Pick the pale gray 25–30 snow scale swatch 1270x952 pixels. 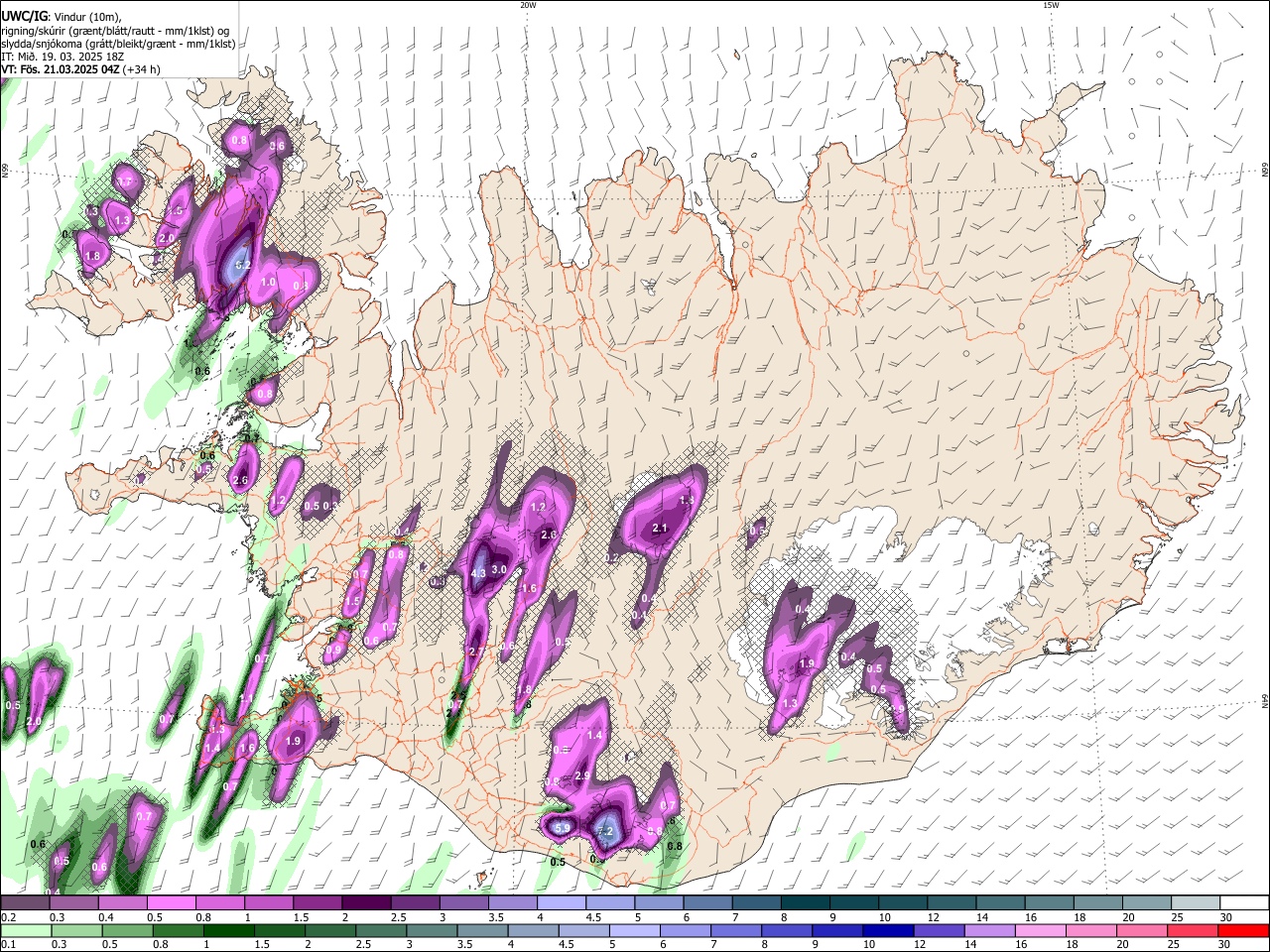click(1197, 903)
